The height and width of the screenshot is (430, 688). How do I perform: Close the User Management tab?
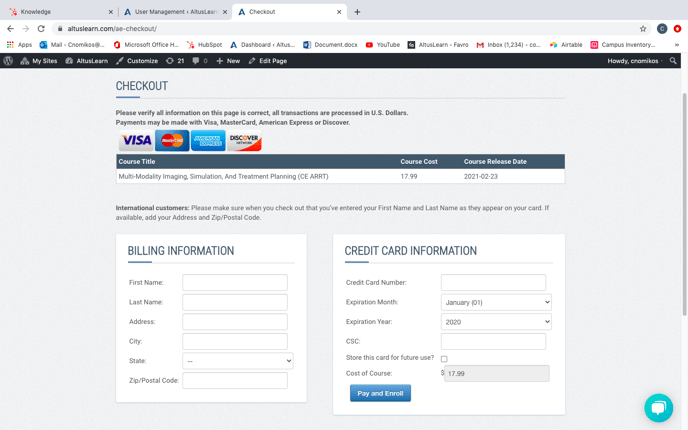click(x=225, y=12)
